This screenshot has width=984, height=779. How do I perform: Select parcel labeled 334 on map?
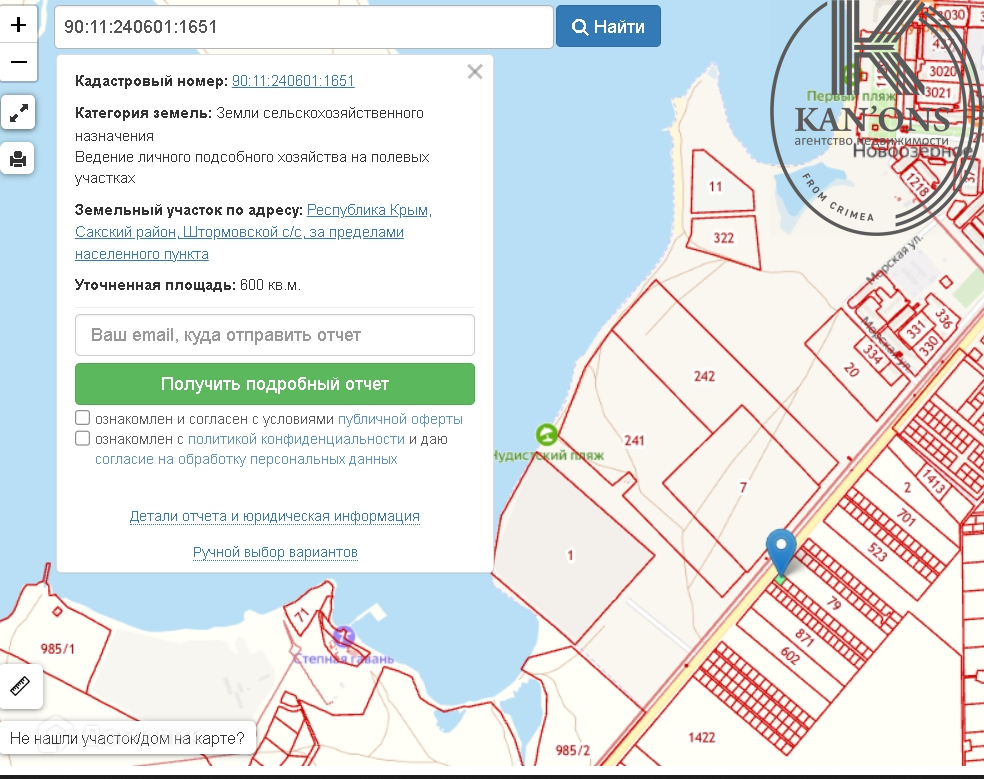[872, 355]
